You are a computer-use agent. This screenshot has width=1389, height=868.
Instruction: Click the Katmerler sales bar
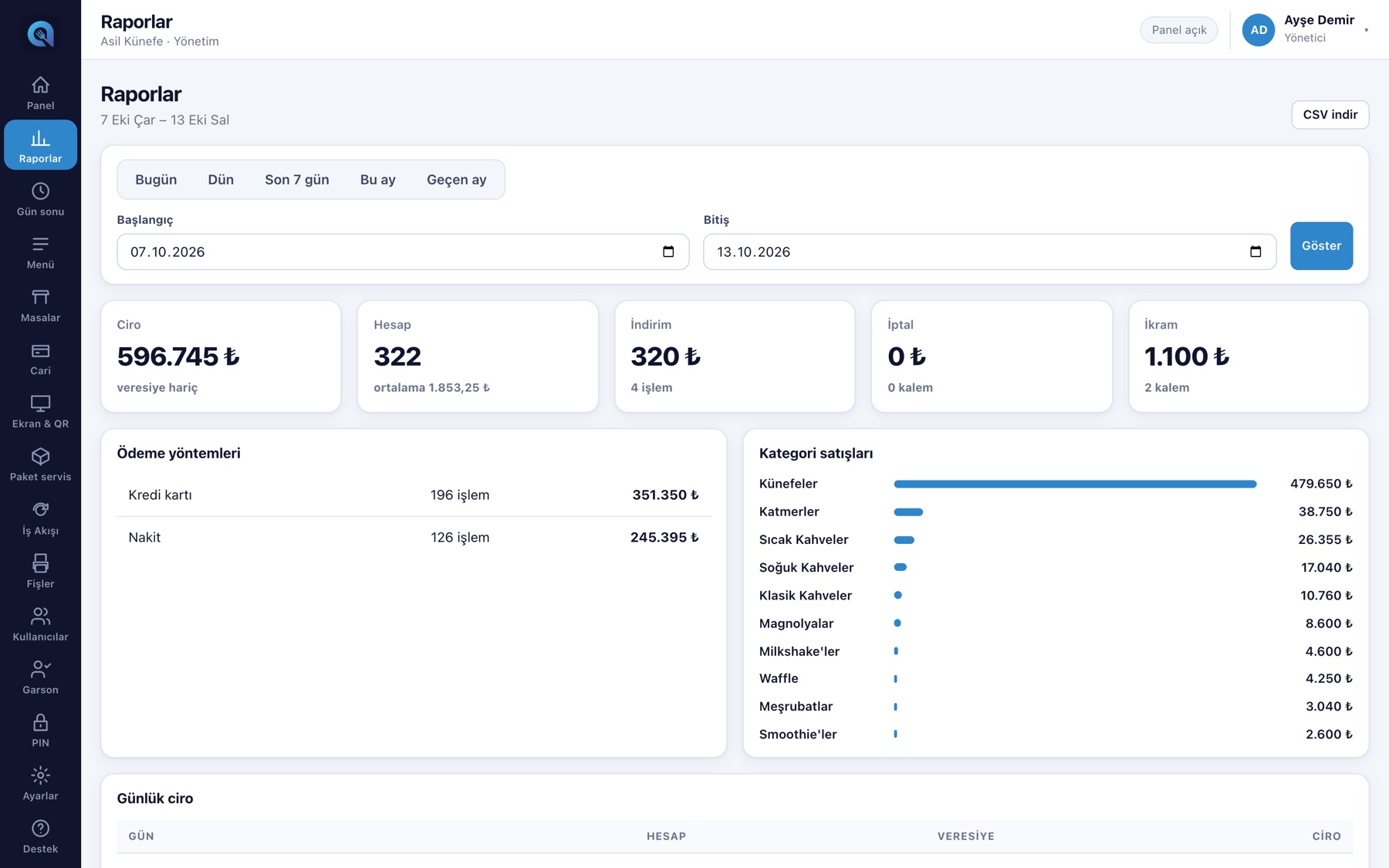click(908, 512)
